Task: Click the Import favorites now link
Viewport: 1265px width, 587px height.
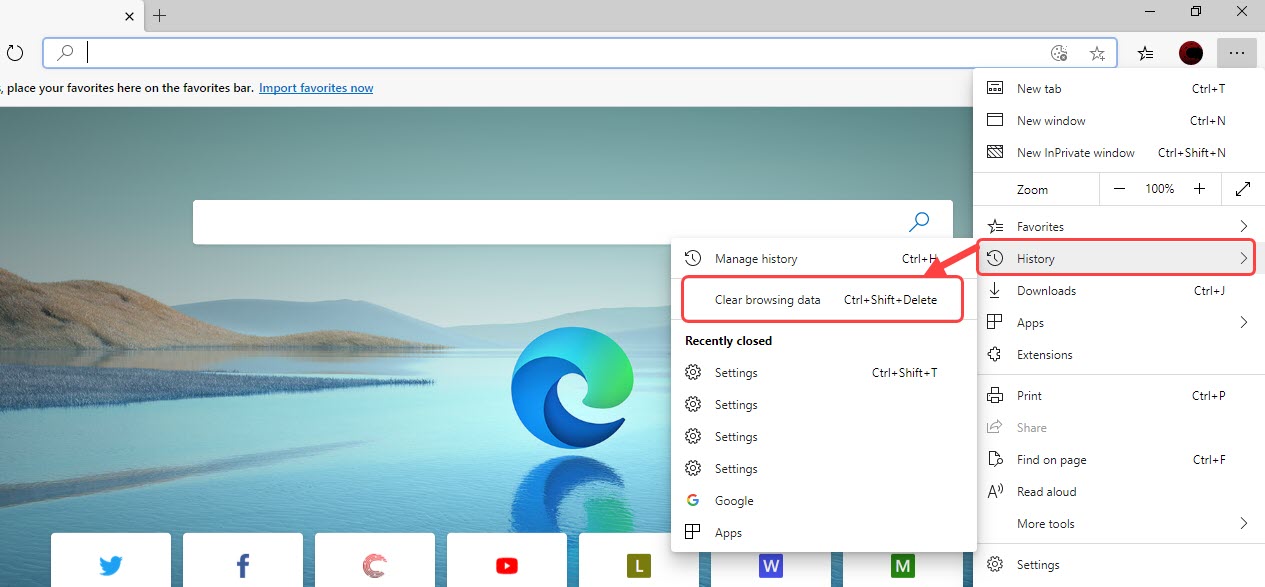Action: 316,88
